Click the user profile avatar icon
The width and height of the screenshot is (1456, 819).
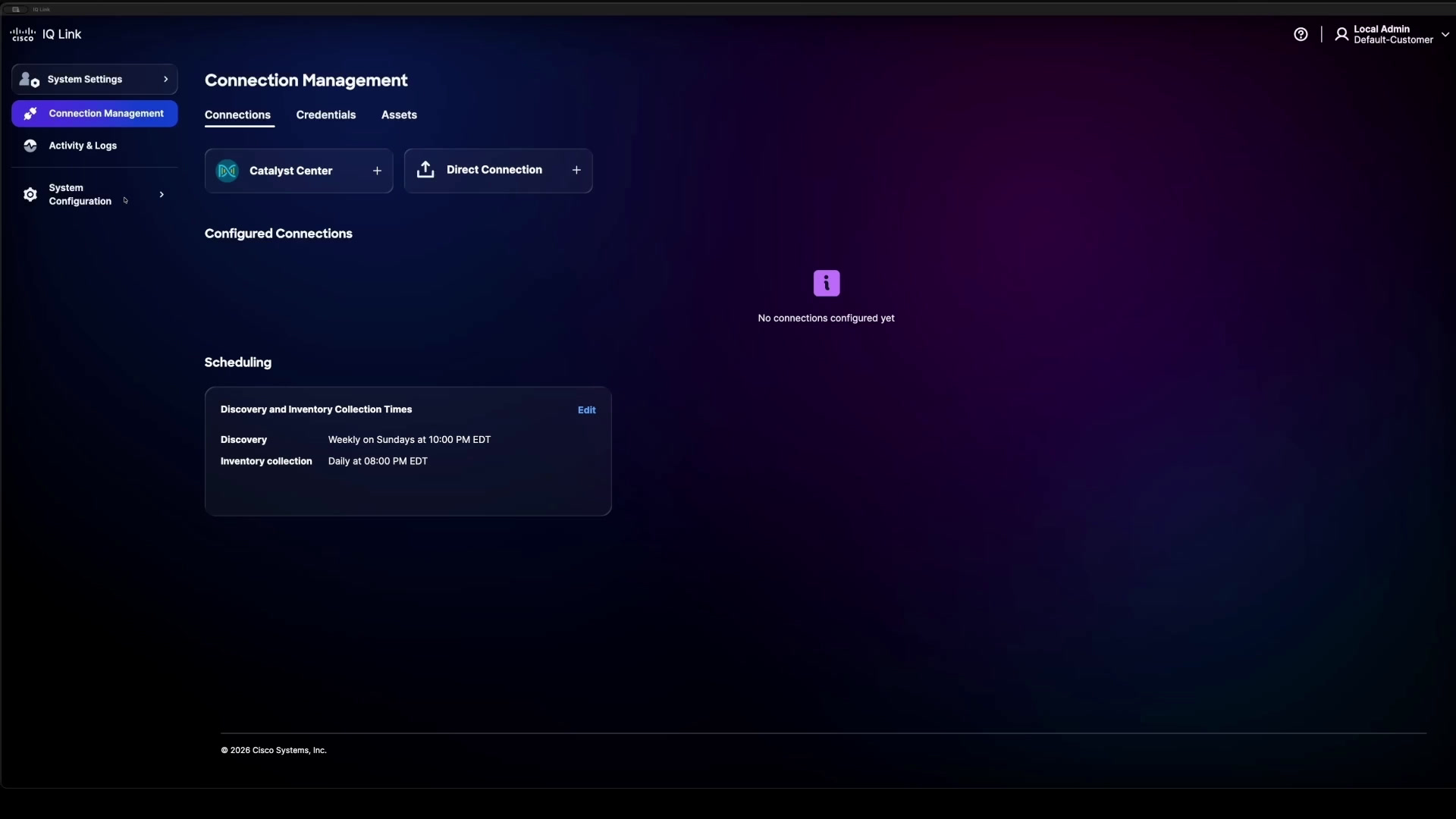(1341, 34)
